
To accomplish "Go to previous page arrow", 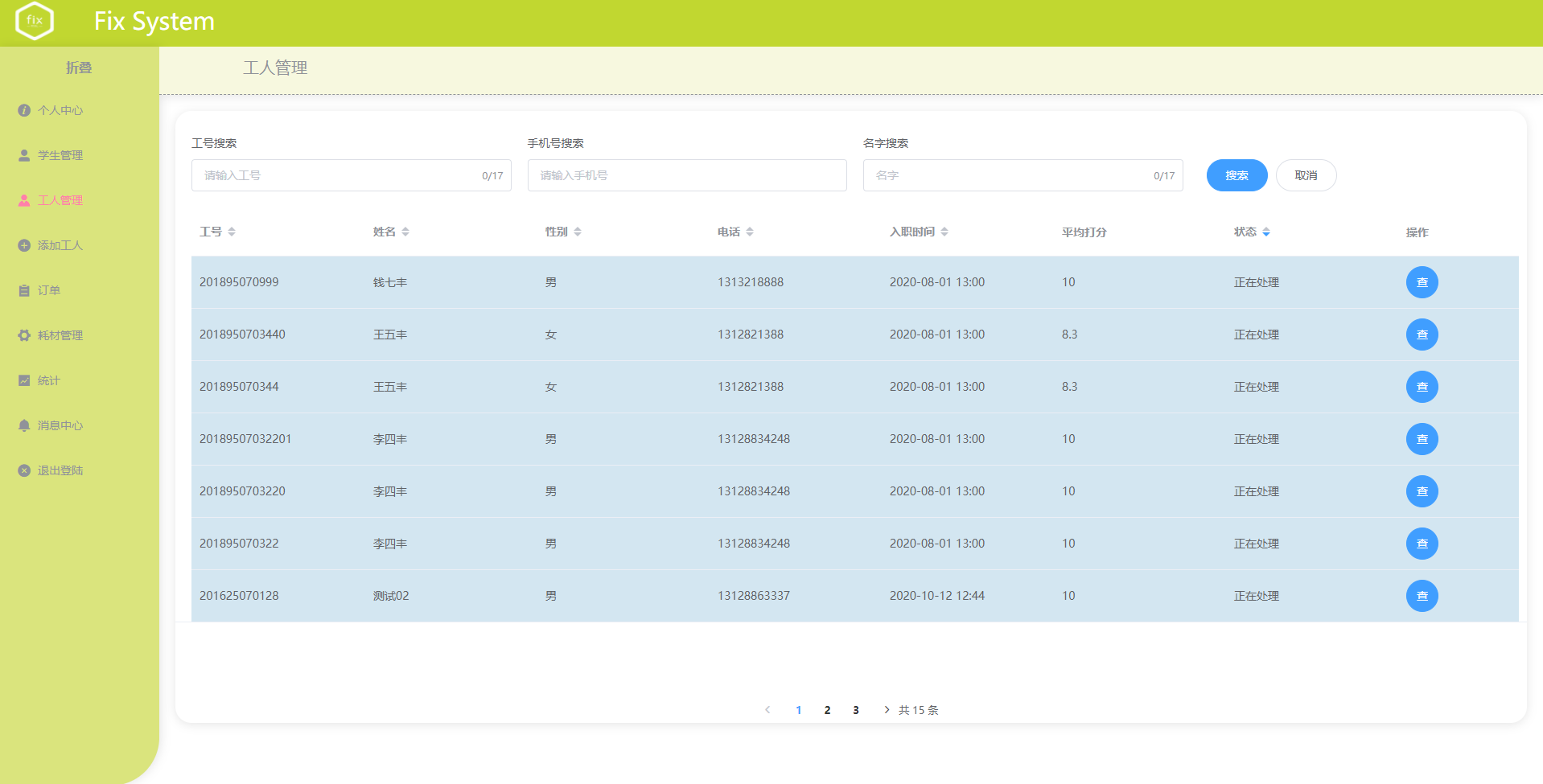I will [x=767, y=709].
